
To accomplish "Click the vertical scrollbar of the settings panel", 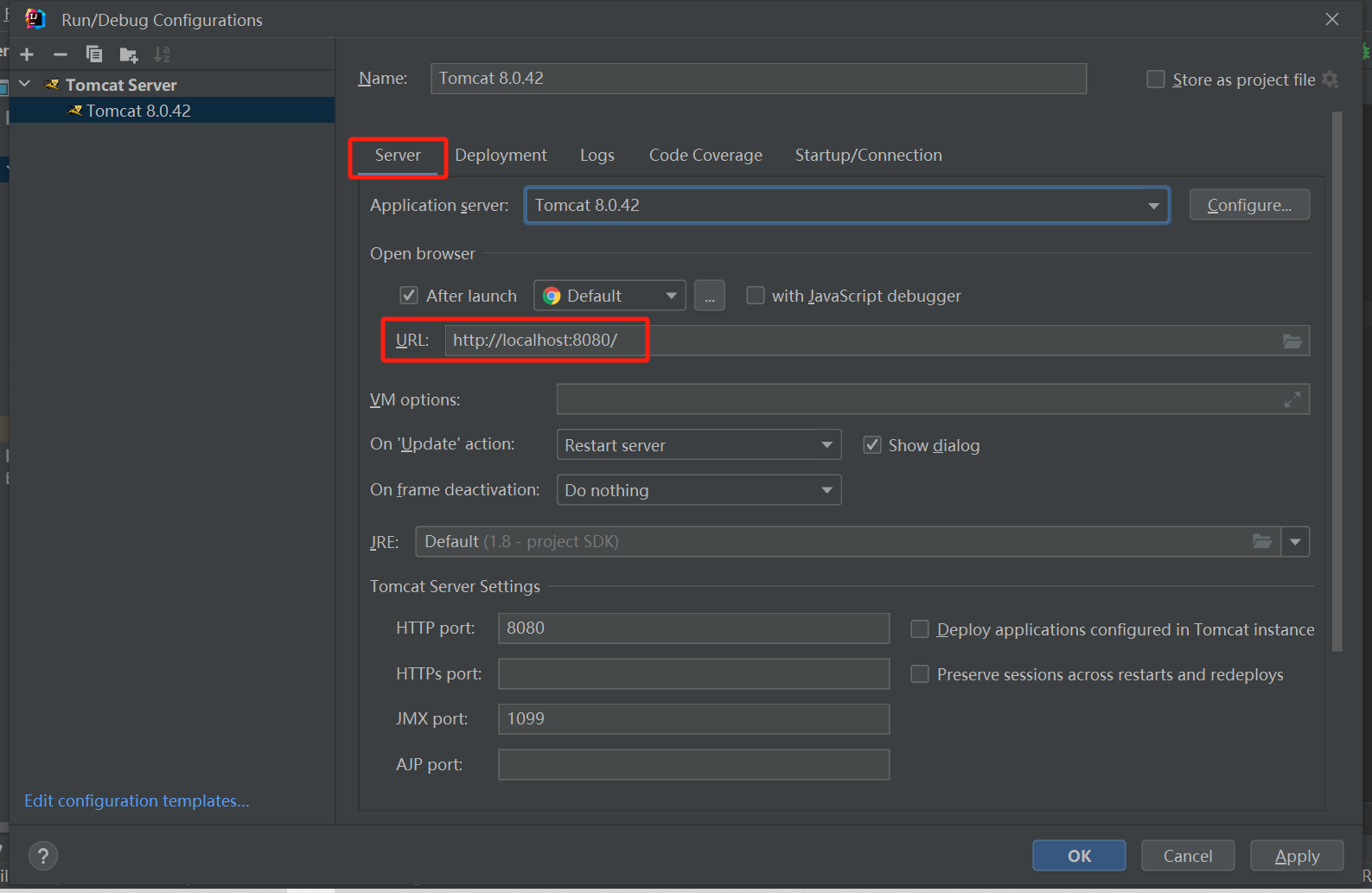I will coord(1337,380).
